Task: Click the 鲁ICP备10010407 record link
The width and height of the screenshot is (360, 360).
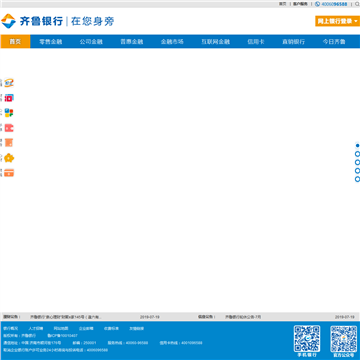Action: tap(62, 336)
